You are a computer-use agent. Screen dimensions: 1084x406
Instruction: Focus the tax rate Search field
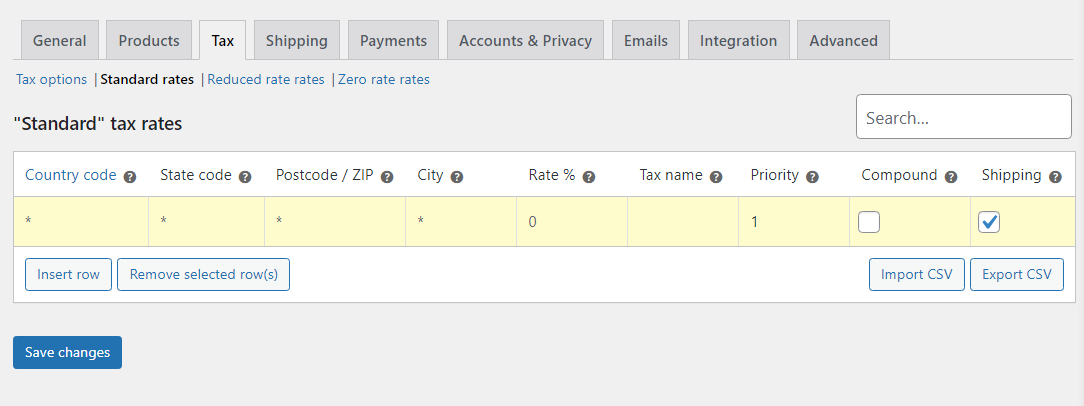click(963, 118)
